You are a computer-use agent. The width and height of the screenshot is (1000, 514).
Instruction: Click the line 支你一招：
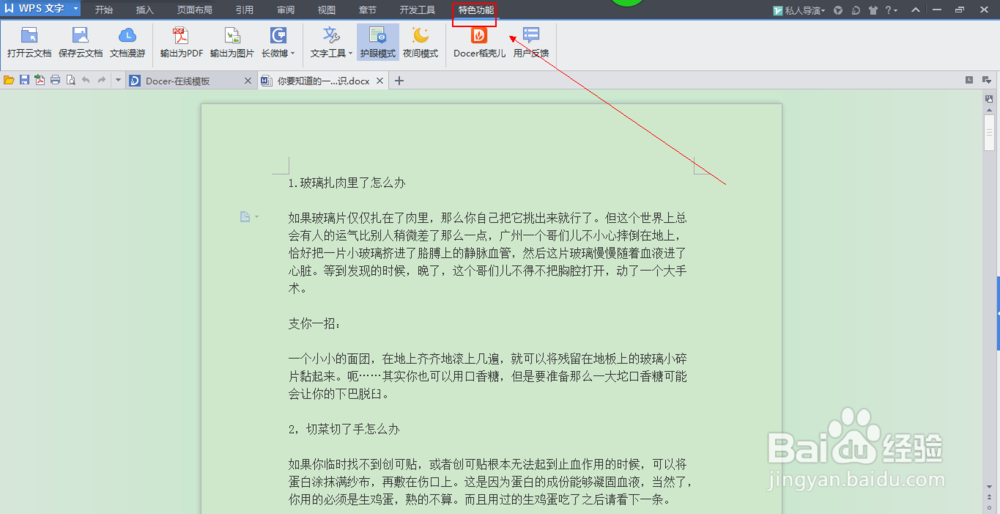point(314,323)
